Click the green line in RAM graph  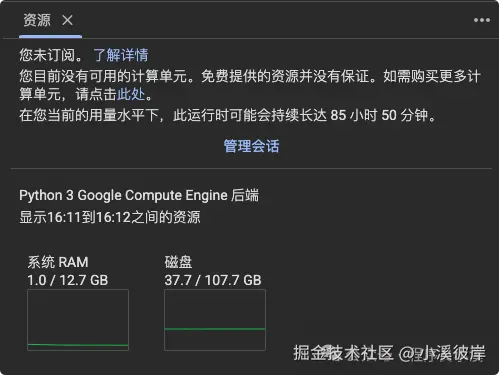pyautogui.click(x=78, y=345)
